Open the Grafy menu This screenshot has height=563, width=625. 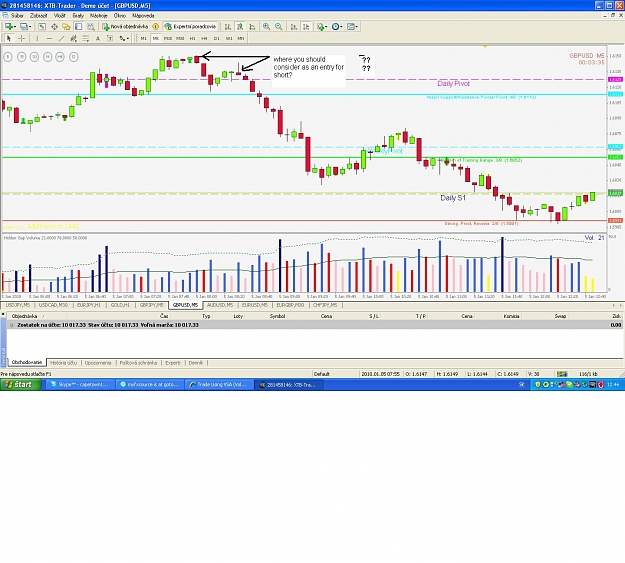point(78,16)
